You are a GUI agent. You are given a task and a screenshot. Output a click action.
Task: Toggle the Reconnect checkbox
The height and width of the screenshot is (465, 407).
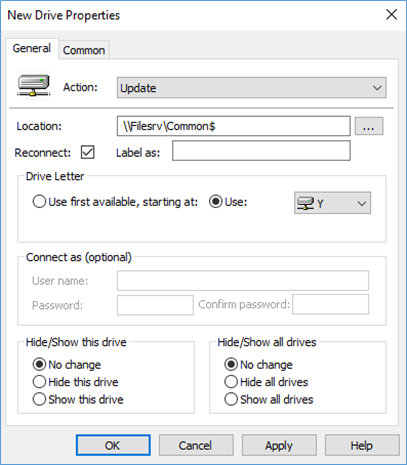point(88,152)
